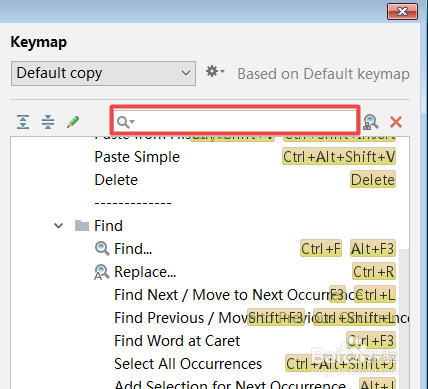Click the Find folder icon
428x389 pixels.
click(82, 226)
